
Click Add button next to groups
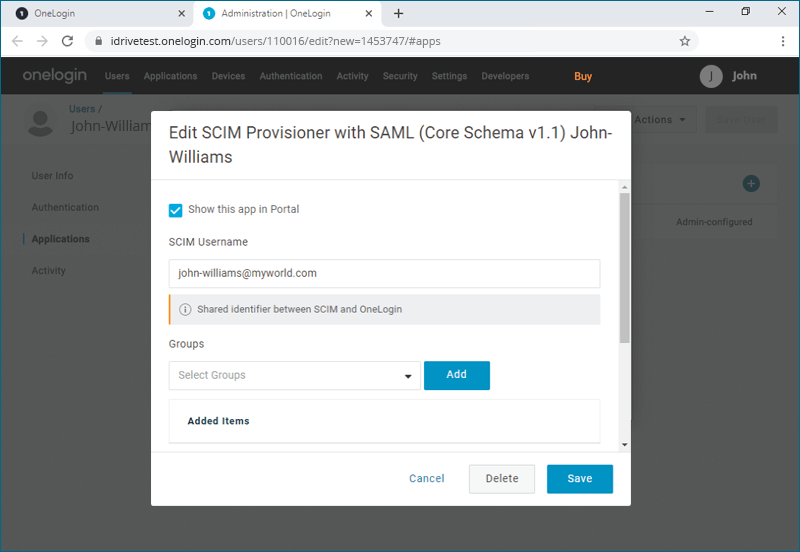click(x=456, y=375)
